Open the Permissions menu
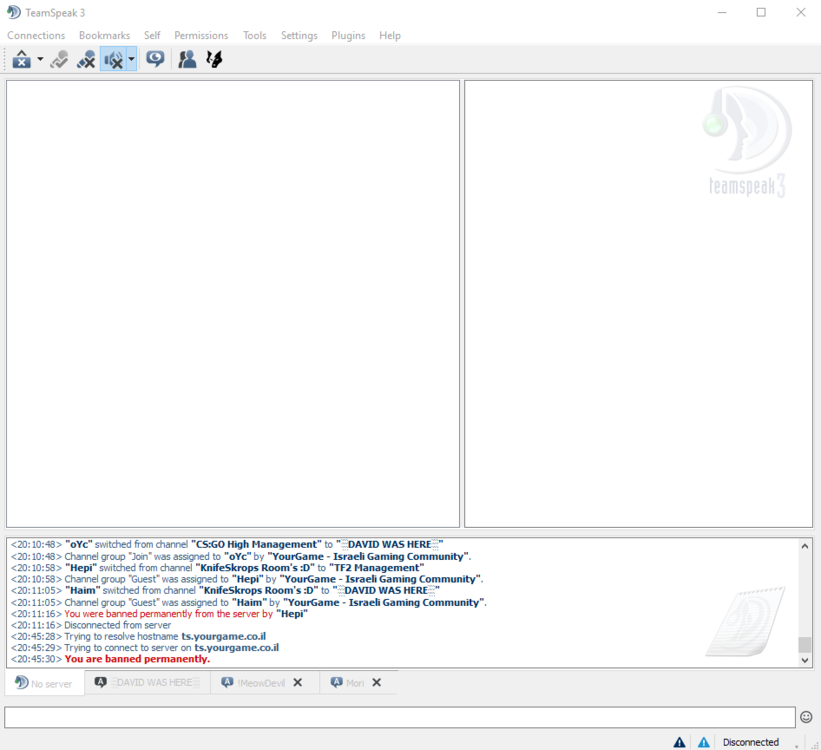Image resolution: width=821 pixels, height=750 pixels. (x=201, y=35)
